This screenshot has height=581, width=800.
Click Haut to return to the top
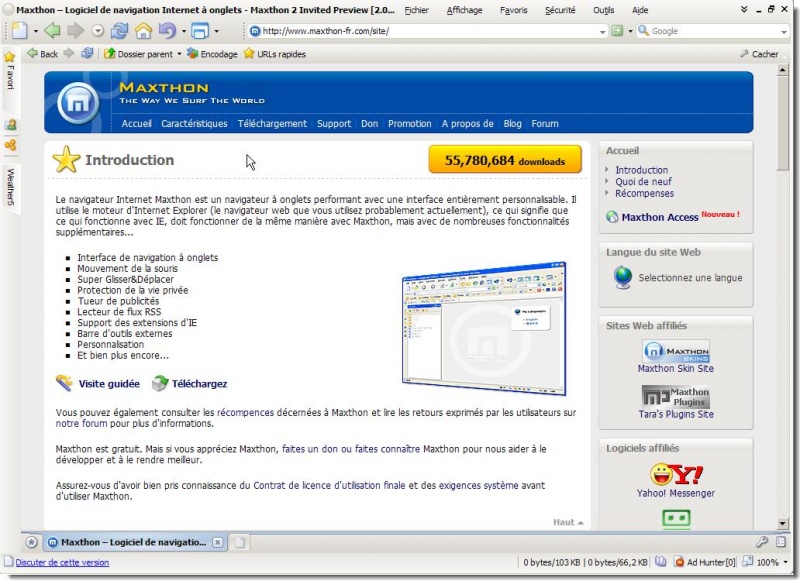568,522
